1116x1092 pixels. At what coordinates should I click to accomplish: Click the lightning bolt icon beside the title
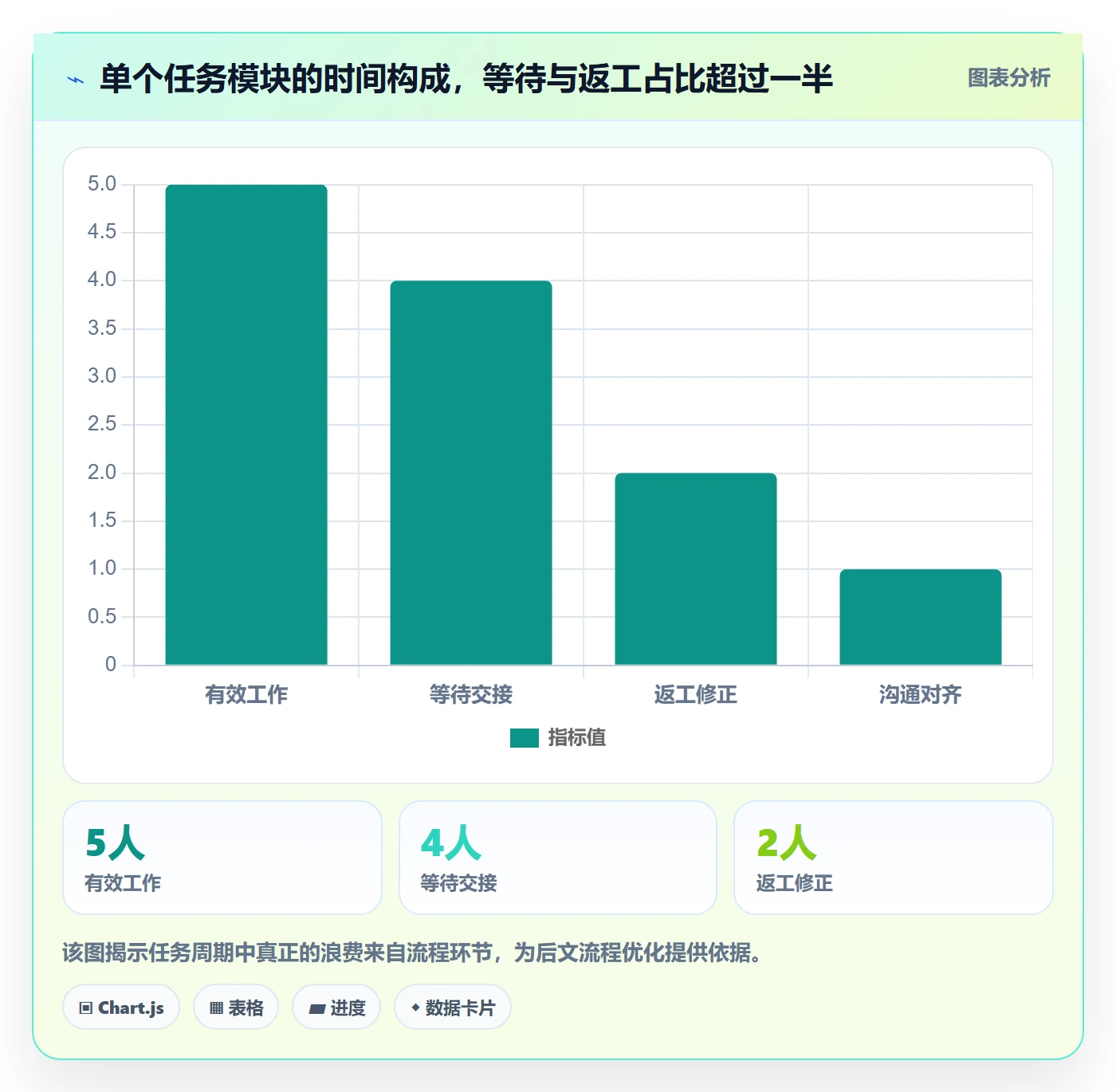(76, 80)
